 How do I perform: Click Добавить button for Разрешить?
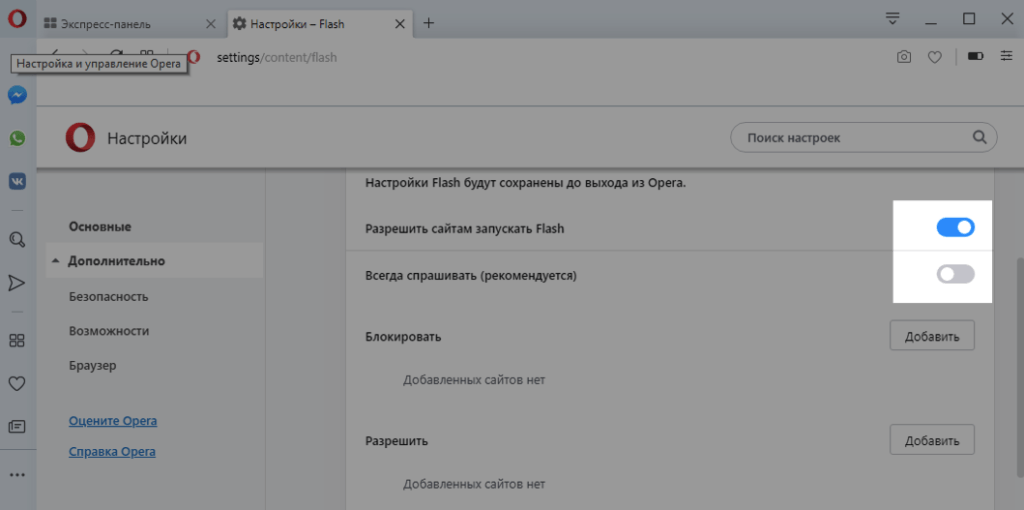tap(932, 439)
